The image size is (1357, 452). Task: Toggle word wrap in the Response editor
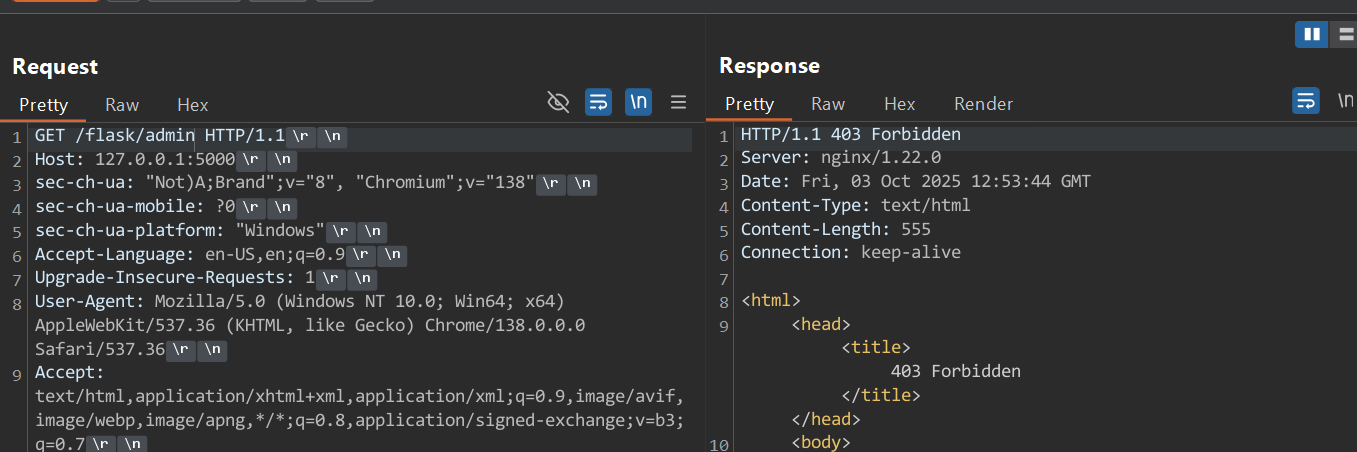[1306, 100]
